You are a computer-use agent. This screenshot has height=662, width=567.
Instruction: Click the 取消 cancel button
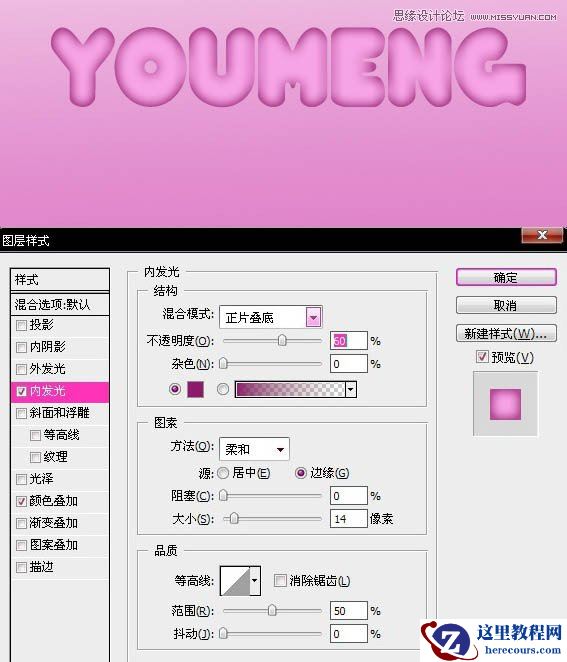506,305
